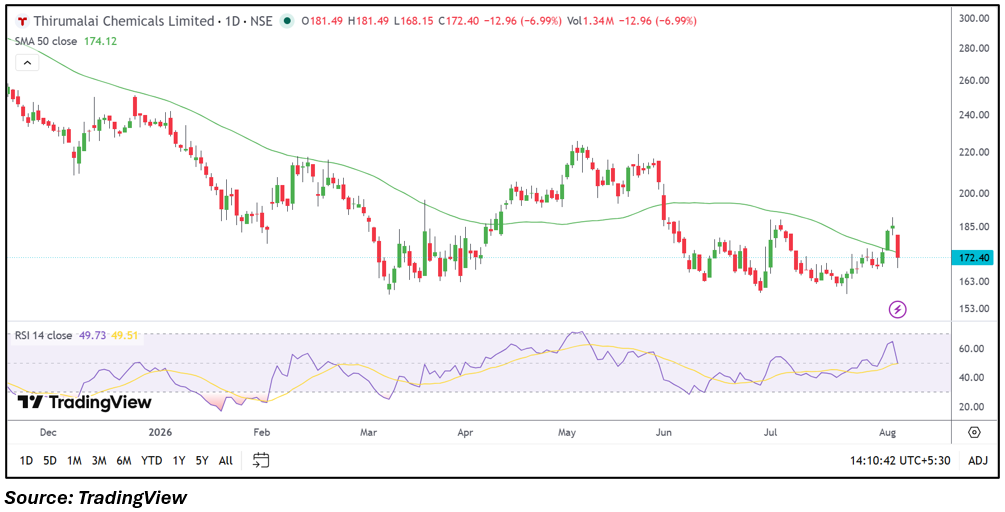Select the 5Y time range
Screen dimensions: 1005x512
202,460
